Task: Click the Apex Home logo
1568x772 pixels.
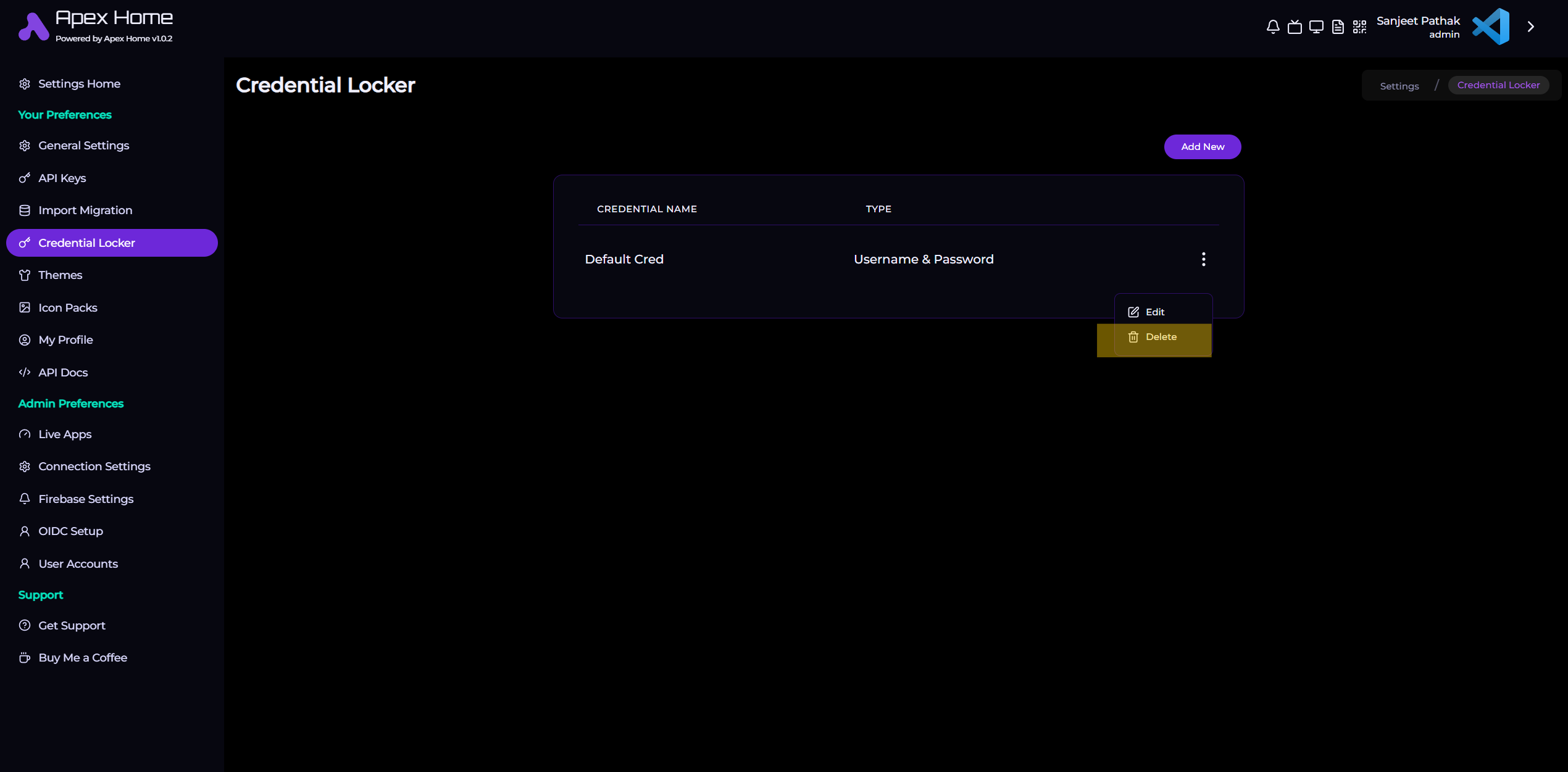Action: [x=33, y=27]
